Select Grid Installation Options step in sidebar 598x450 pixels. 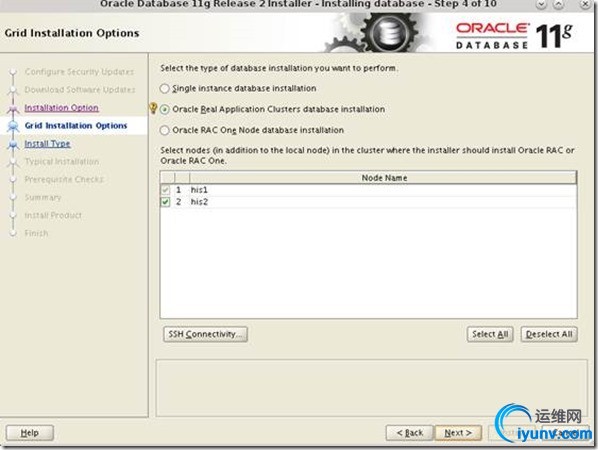[76, 126]
